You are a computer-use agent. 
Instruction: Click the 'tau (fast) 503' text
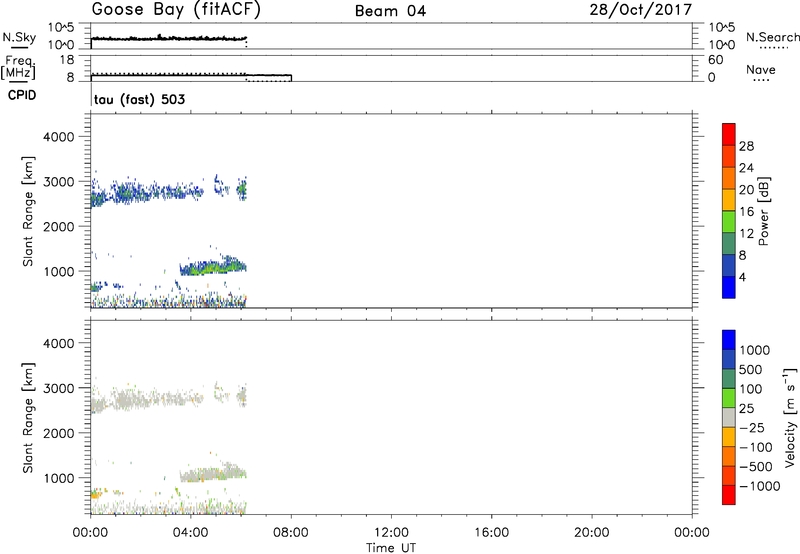139,99
